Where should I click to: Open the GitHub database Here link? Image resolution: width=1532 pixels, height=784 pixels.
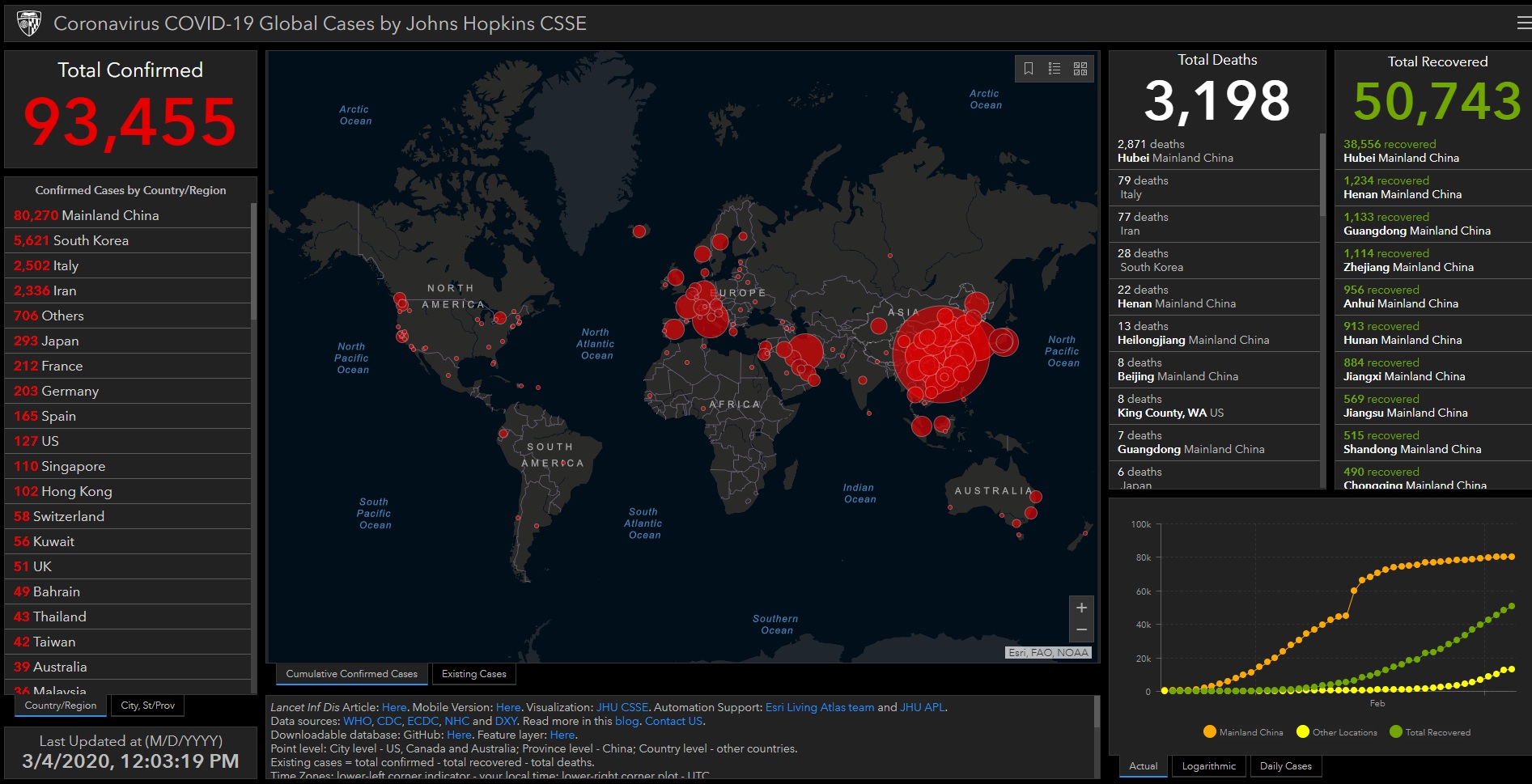(459, 735)
